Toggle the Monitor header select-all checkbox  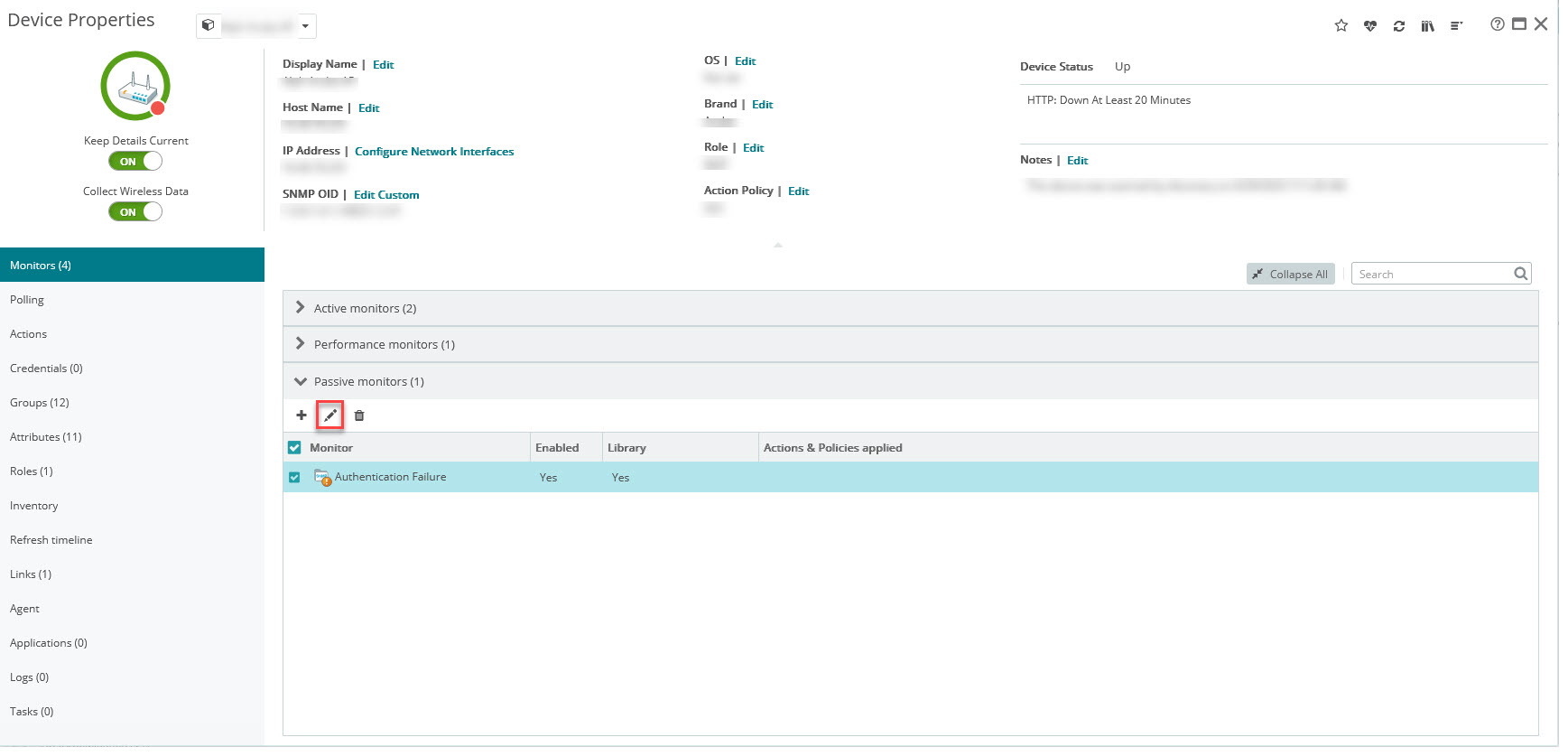pos(294,447)
